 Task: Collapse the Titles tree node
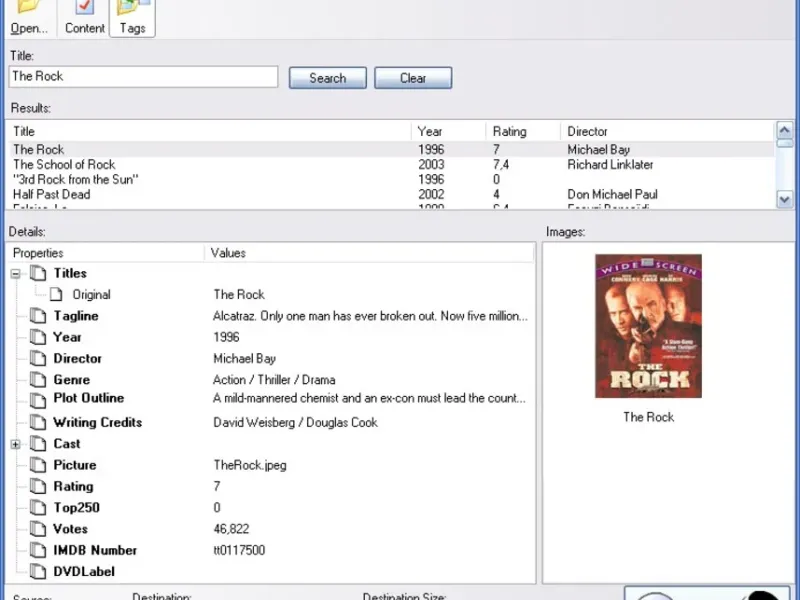click(x=16, y=274)
